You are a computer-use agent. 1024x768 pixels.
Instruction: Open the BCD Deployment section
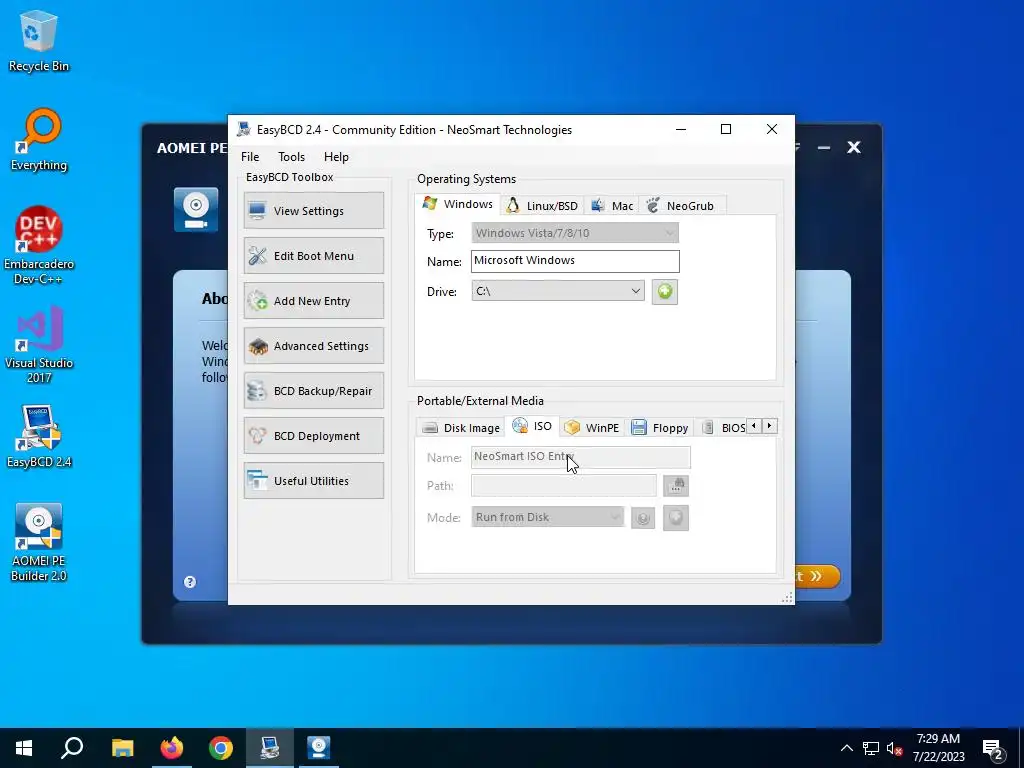point(313,436)
